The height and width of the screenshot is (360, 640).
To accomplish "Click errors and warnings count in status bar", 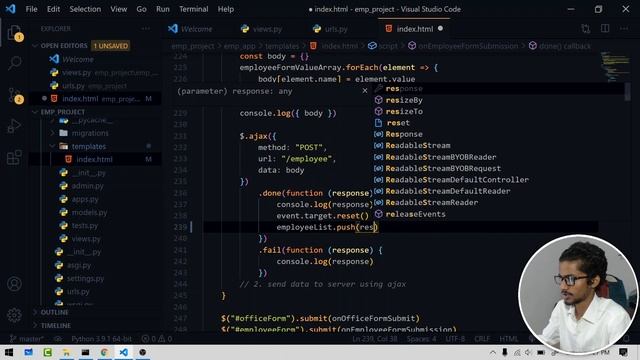I will 157,339.
